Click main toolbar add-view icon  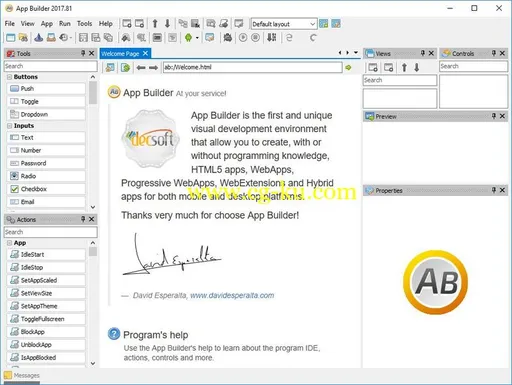point(127,24)
